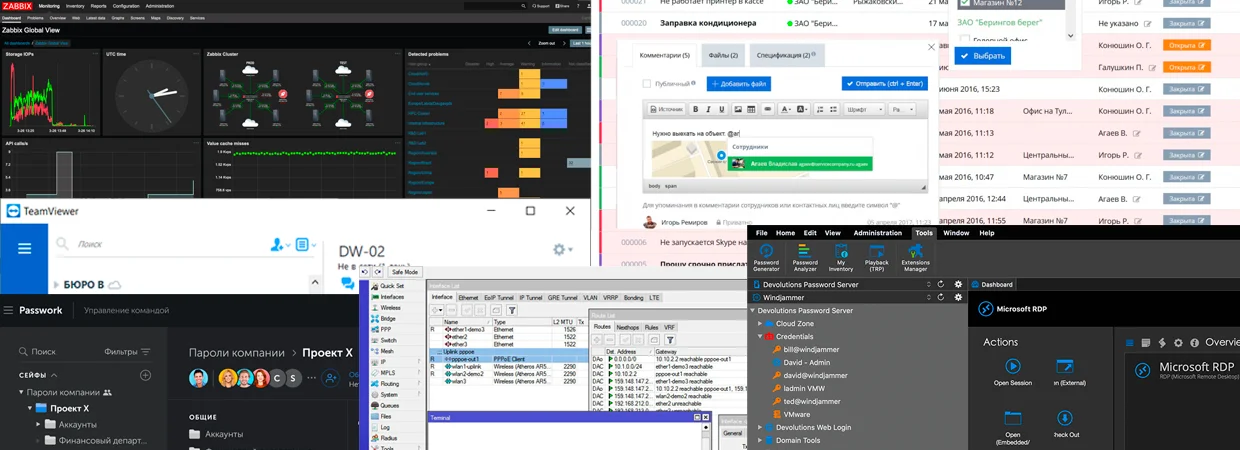Select Агаев Владислав mention suggestion

pyautogui.click(x=798, y=163)
